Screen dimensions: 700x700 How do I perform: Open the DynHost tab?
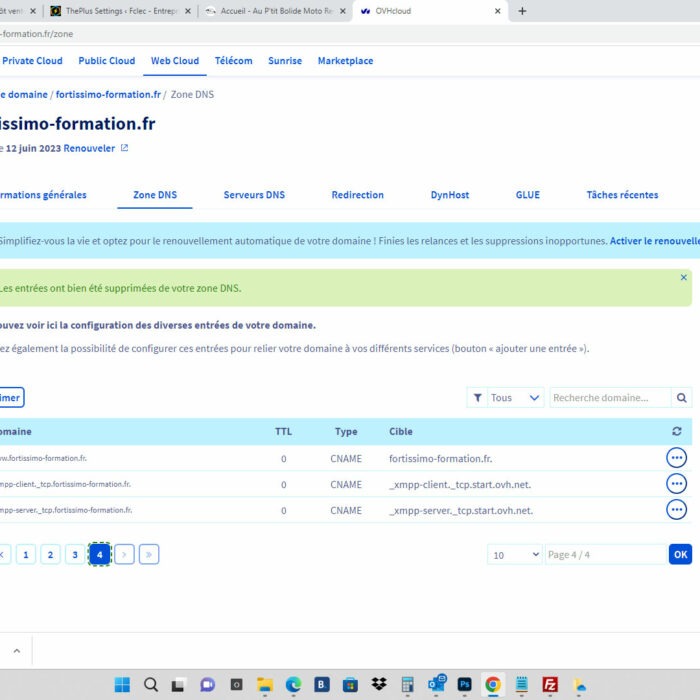tap(450, 195)
